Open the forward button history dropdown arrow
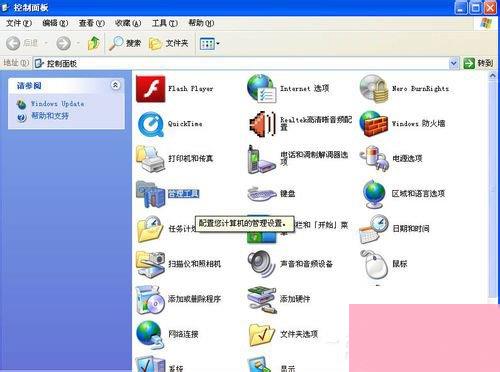The height and width of the screenshot is (372, 500). pos(78,43)
